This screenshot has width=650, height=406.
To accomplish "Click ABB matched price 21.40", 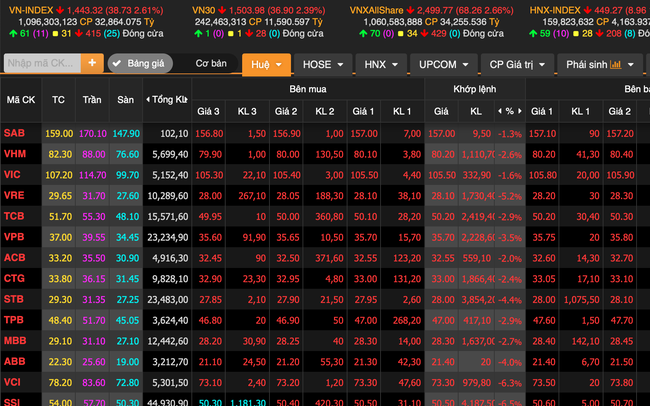I will click(x=443, y=362).
